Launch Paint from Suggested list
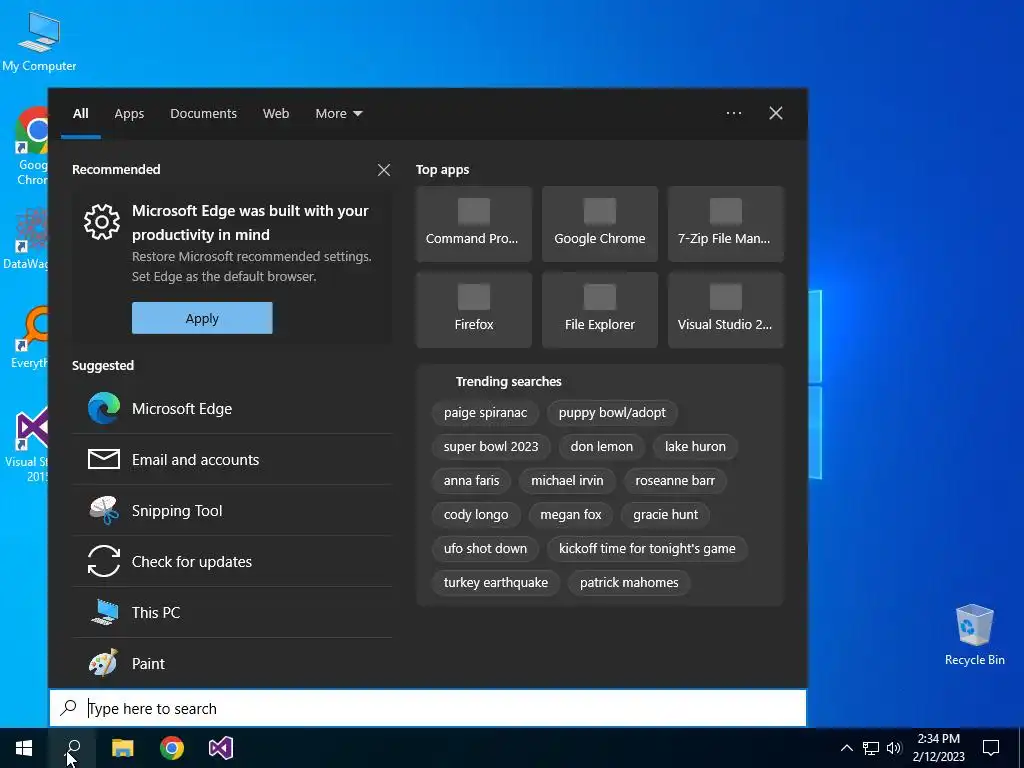The image size is (1024, 768). [x=232, y=664]
